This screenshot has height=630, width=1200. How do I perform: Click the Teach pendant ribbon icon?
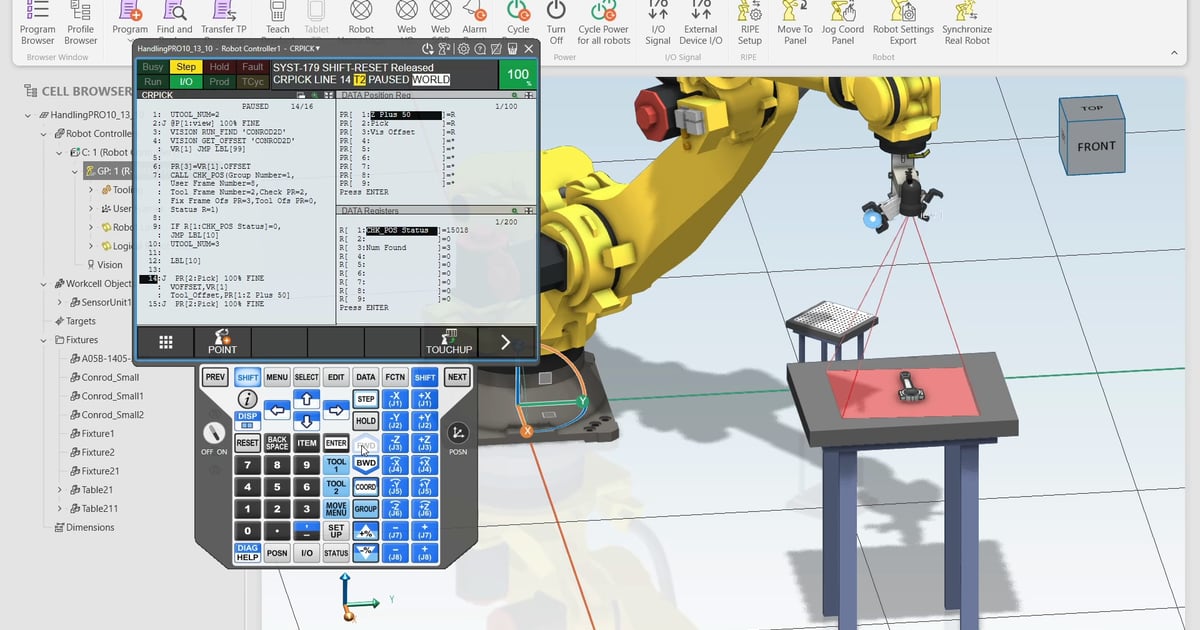pos(278,18)
